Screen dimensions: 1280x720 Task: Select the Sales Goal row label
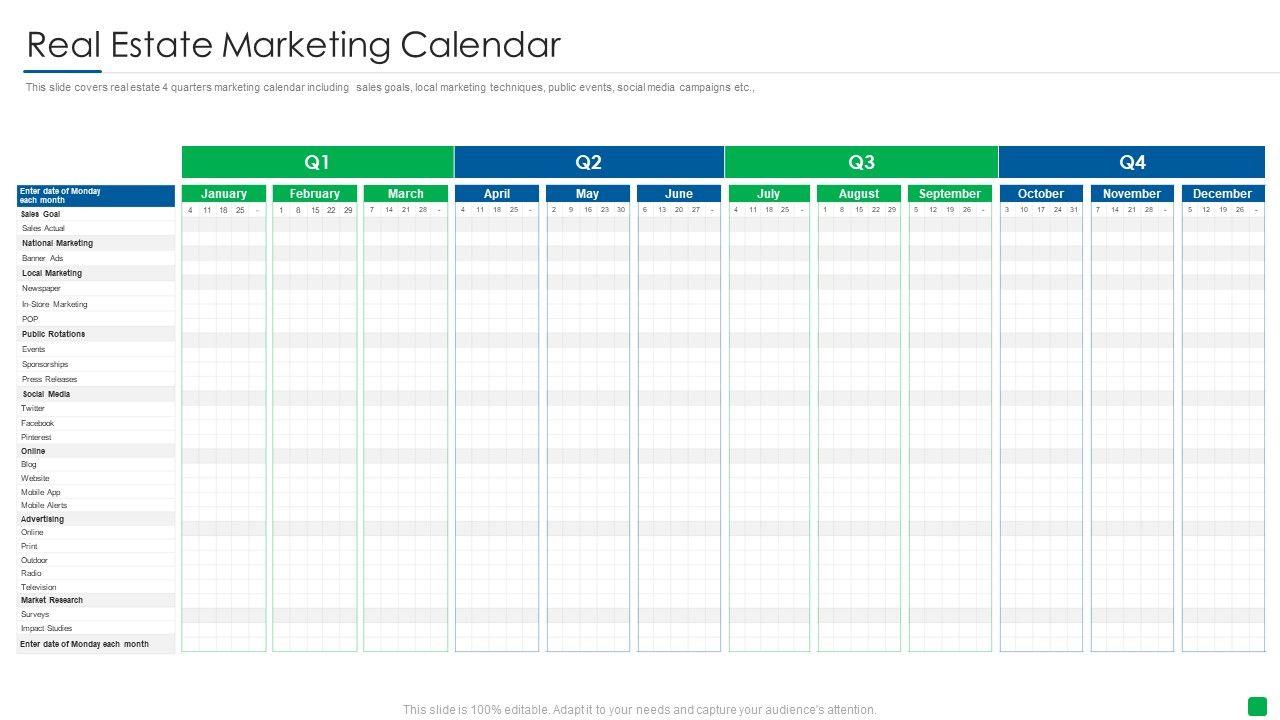(x=41, y=214)
